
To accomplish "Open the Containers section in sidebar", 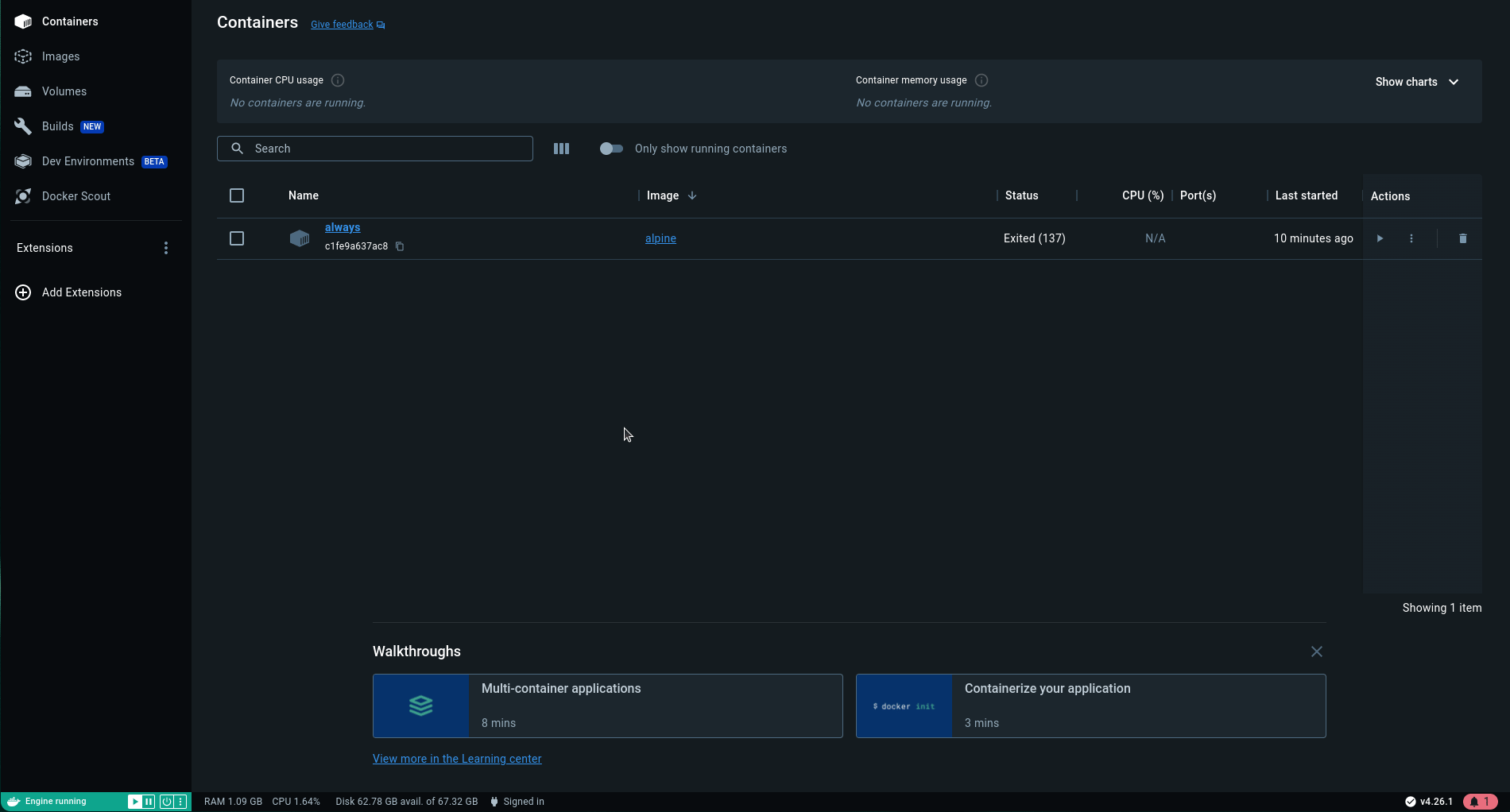I will [x=95, y=21].
